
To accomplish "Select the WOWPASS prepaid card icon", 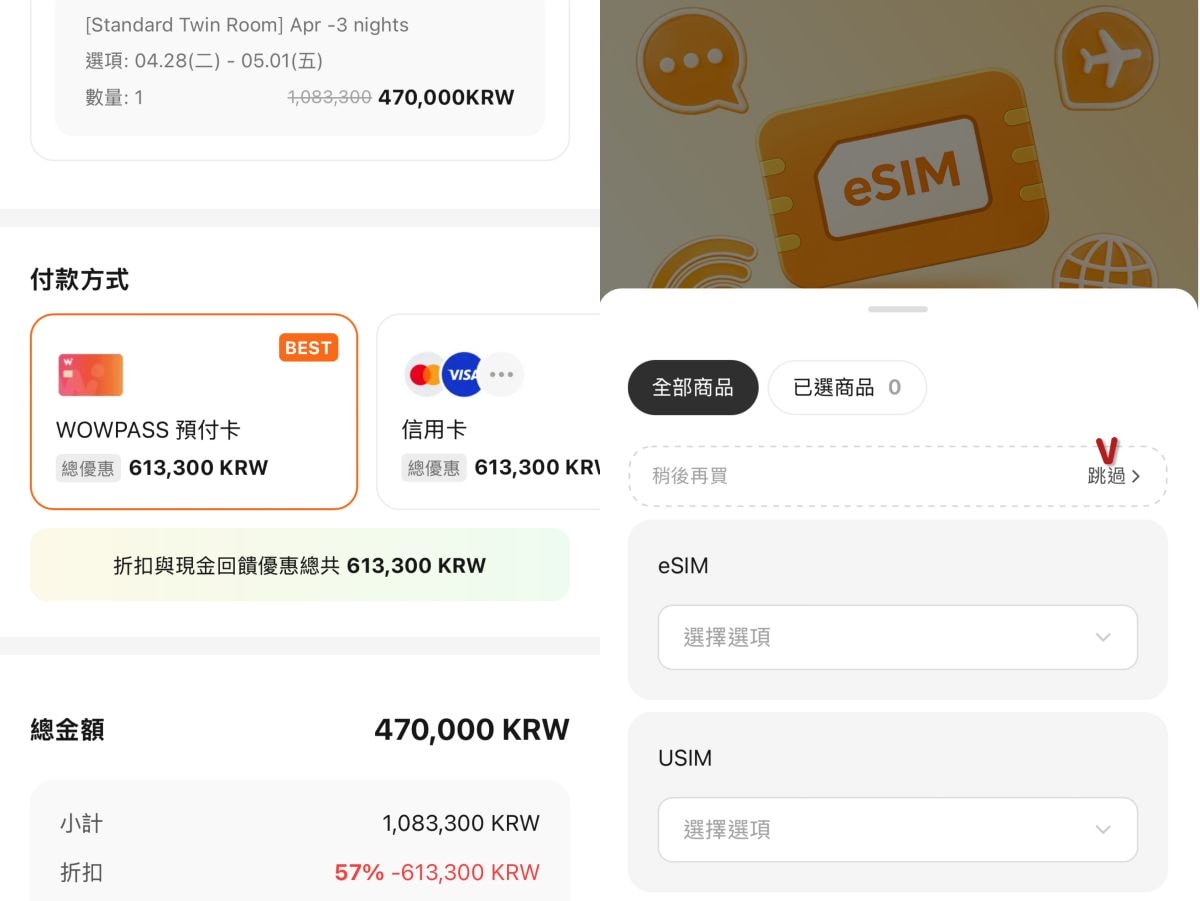I will point(90,375).
